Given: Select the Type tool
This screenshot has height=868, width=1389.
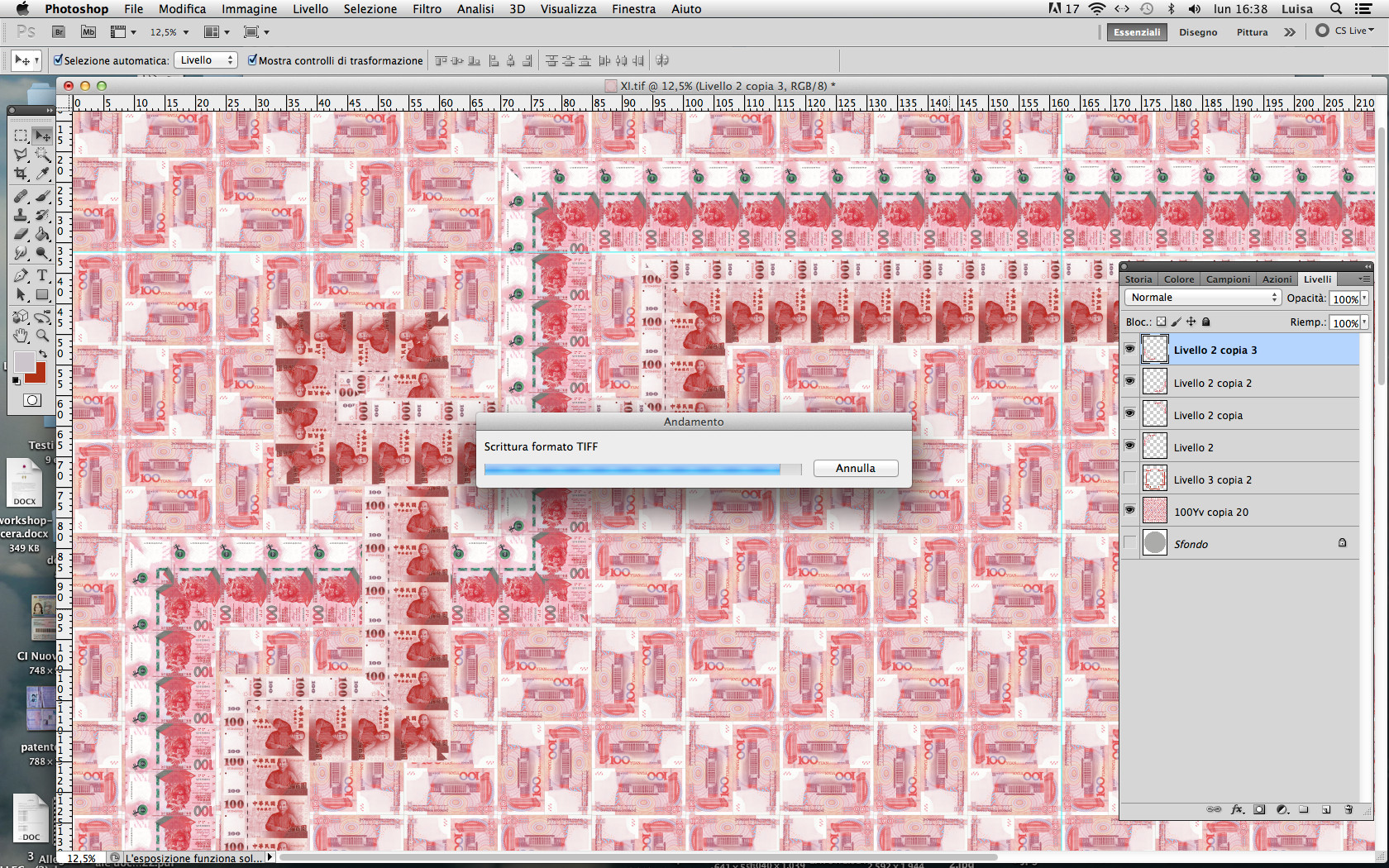Looking at the screenshot, I should click(42, 276).
